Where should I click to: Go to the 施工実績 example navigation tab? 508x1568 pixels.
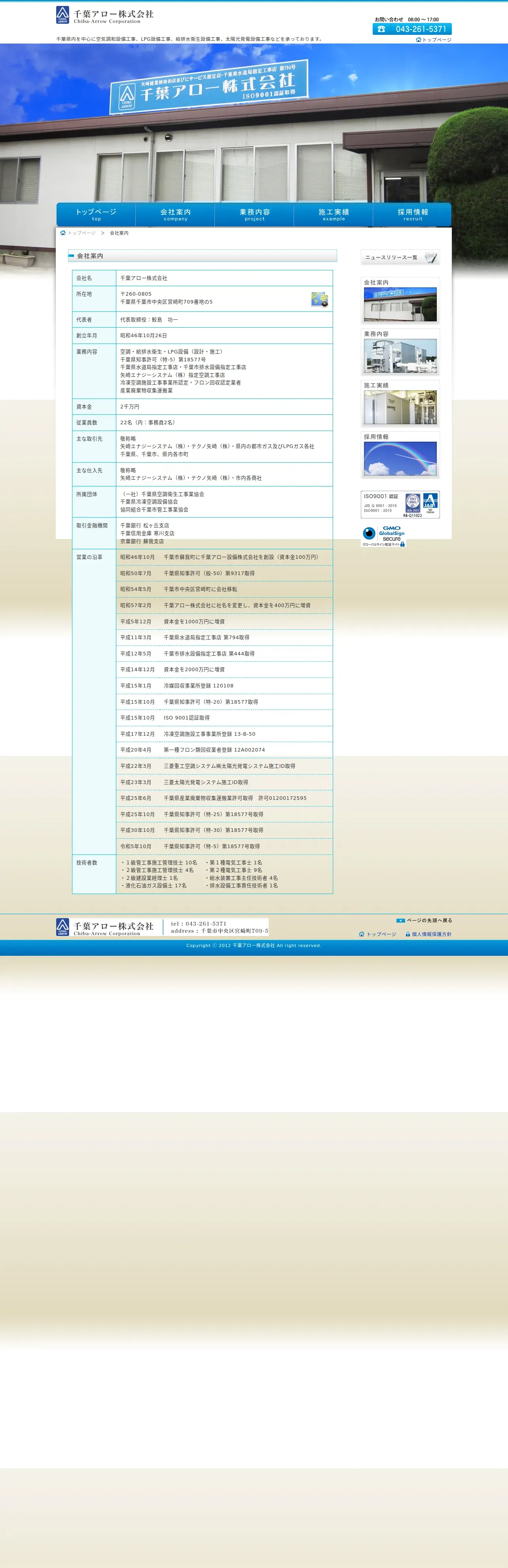tap(334, 214)
